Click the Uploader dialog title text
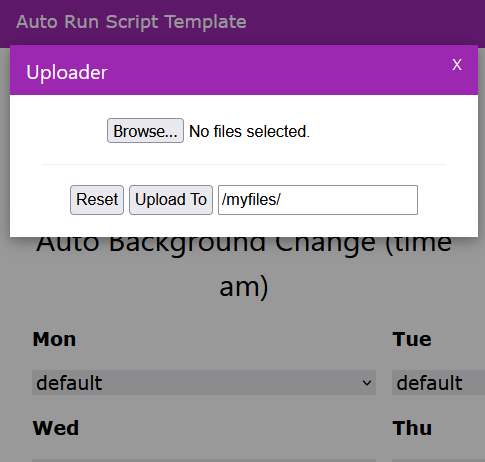The width and height of the screenshot is (485, 462). tap(67, 72)
